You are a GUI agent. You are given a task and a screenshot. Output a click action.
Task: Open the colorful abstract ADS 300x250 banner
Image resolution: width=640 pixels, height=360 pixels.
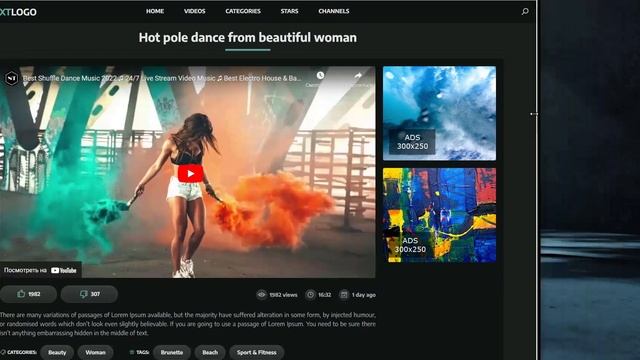click(x=440, y=215)
